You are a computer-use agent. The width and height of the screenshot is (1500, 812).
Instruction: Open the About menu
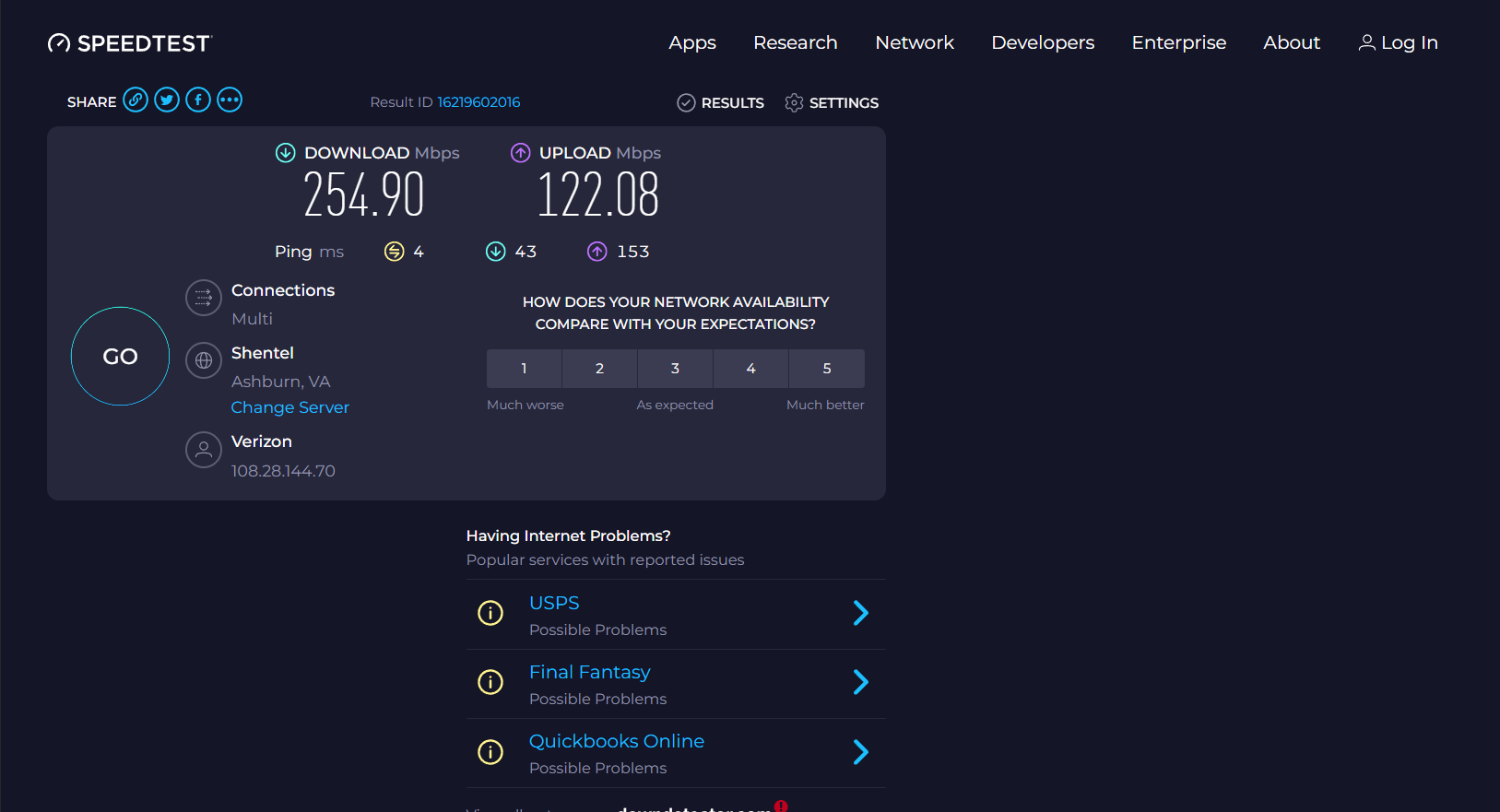1292,42
